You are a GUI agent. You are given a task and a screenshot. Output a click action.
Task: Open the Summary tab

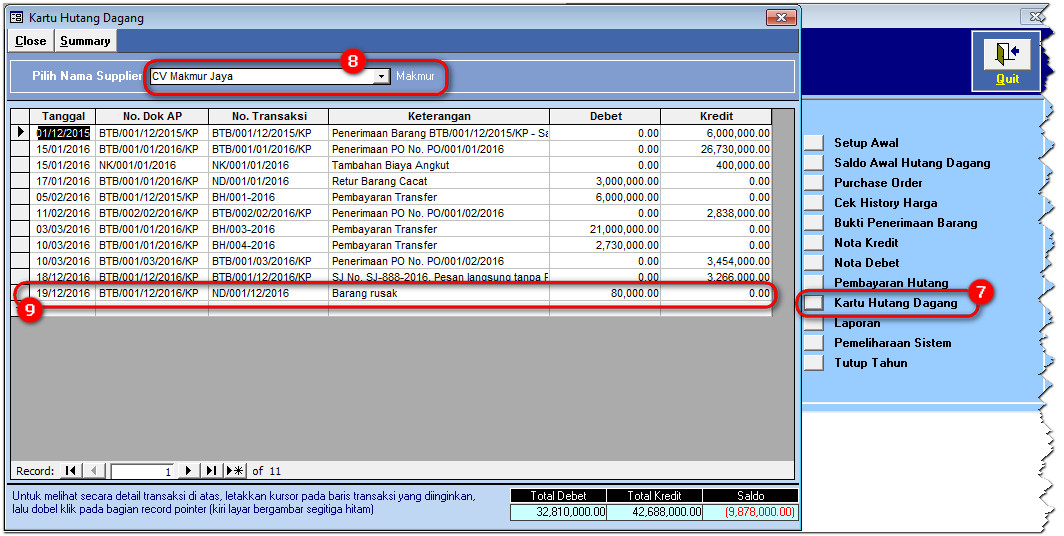[x=85, y=41]
